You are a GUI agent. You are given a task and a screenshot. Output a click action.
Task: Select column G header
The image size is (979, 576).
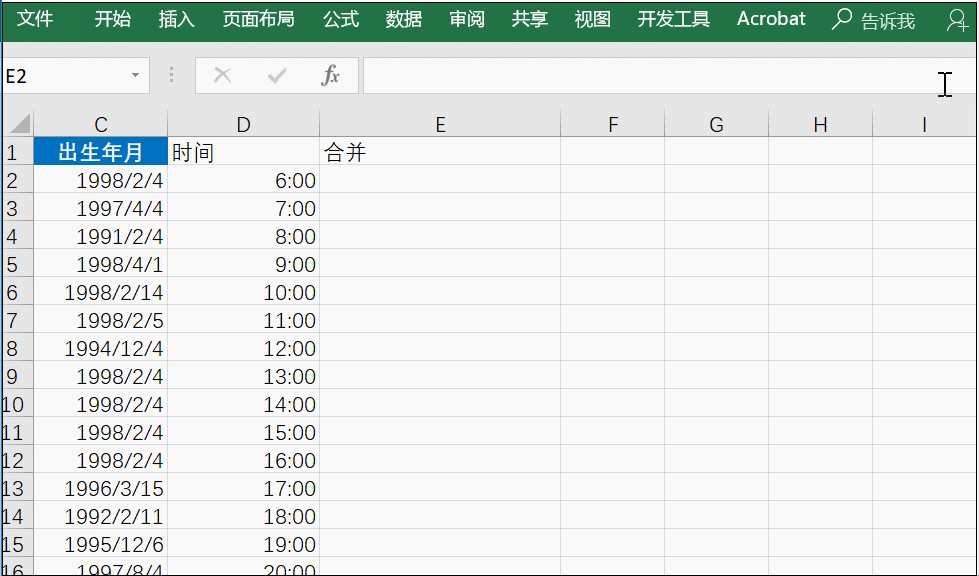pyautogui.click(x=716, y=124)
